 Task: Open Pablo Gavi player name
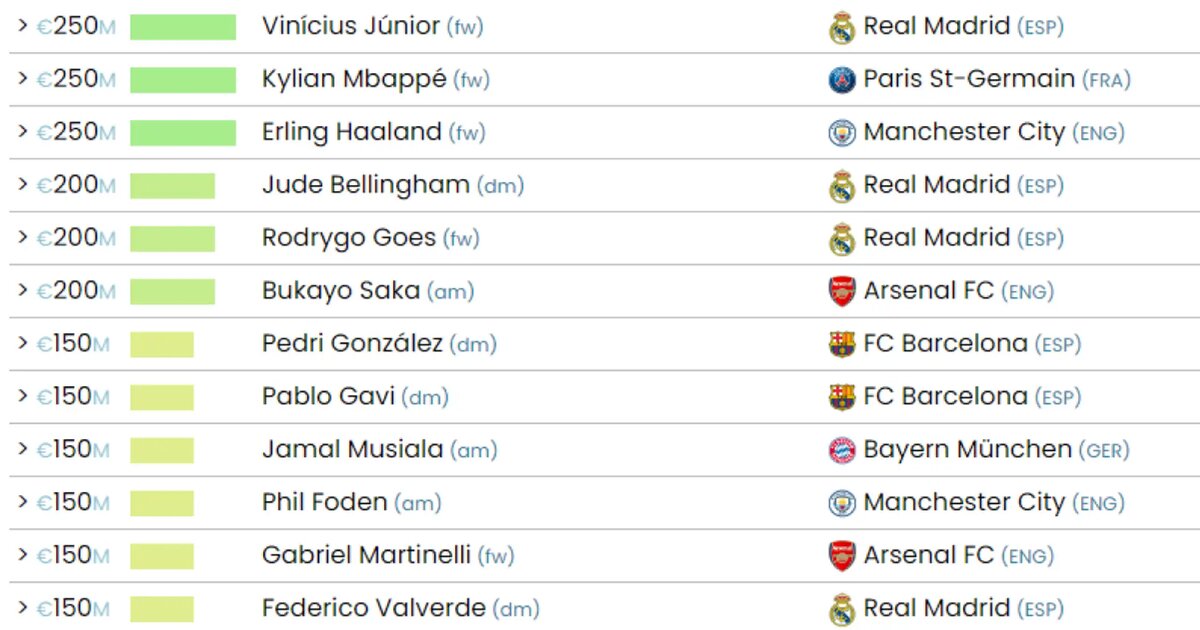pos(328,396)
